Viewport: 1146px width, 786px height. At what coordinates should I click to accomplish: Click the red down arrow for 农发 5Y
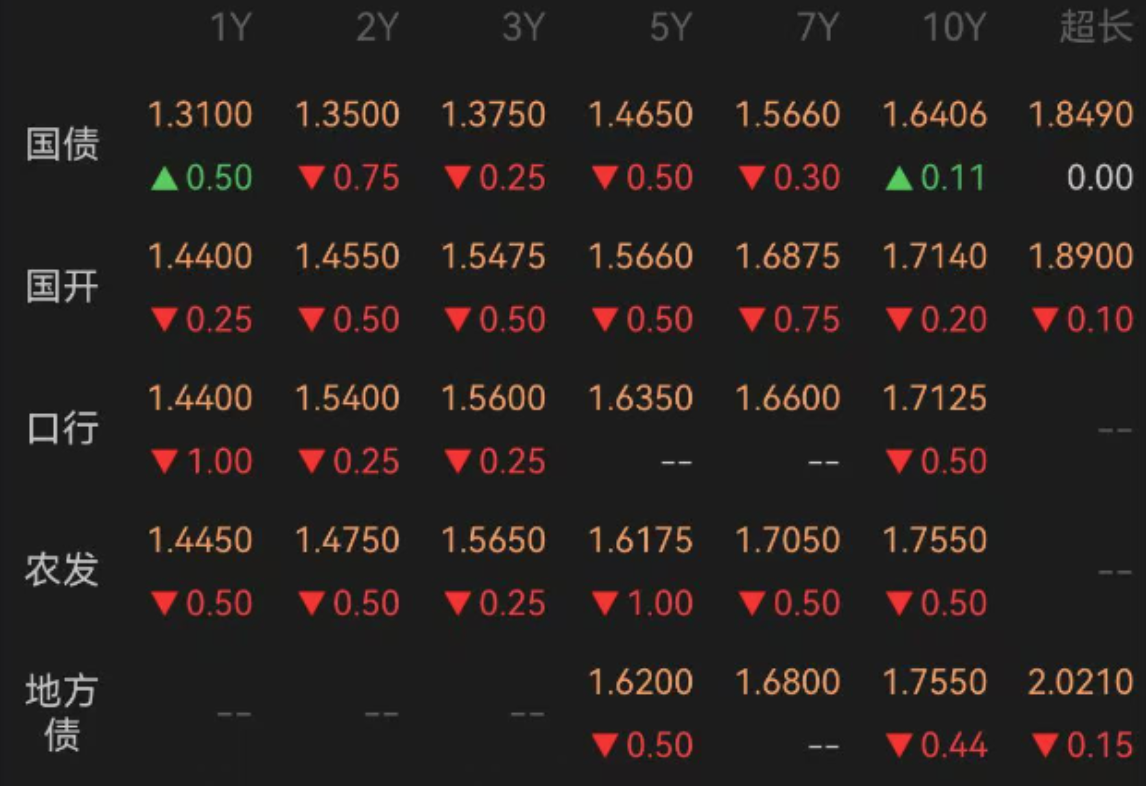[x=605, y=603]
